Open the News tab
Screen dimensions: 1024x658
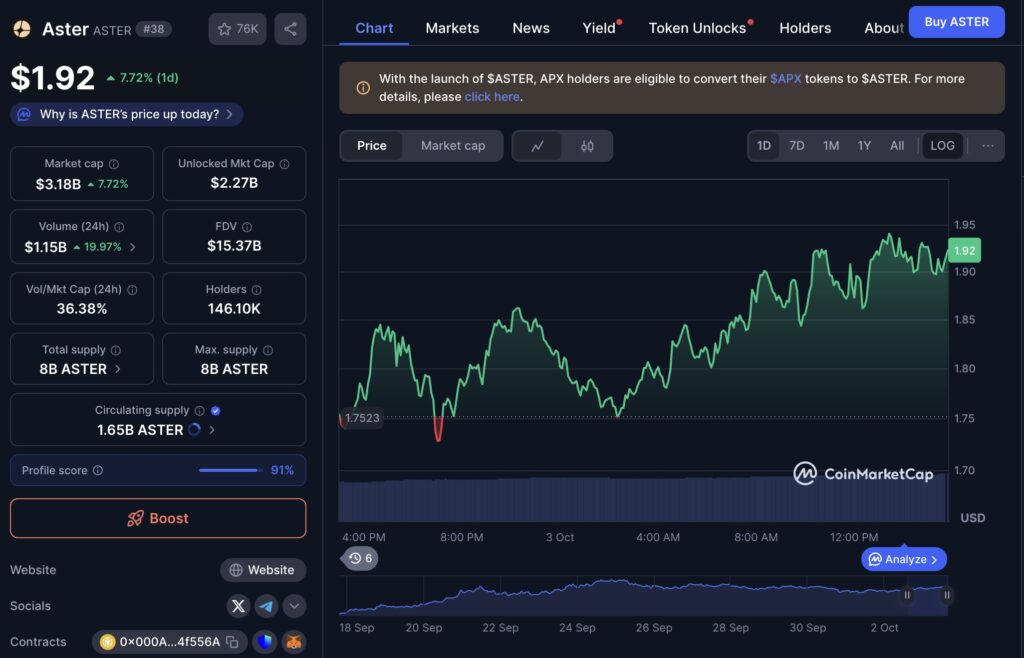tap(530, 28)
